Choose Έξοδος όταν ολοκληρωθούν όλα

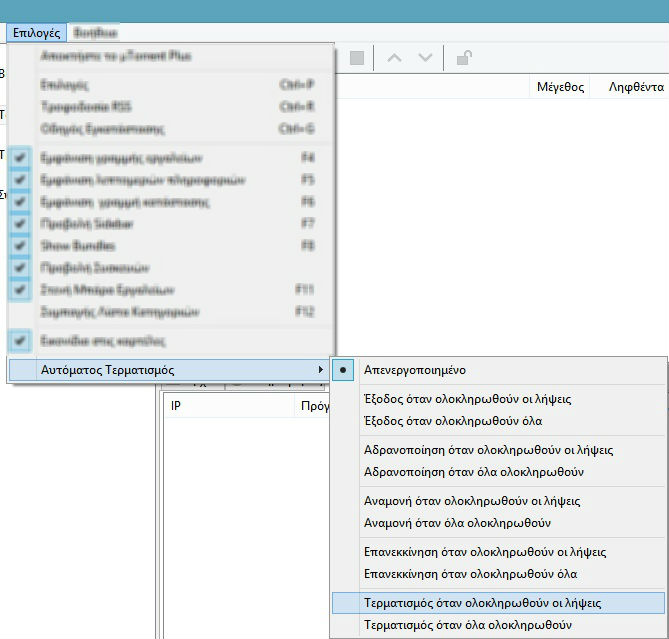point(499,421)
